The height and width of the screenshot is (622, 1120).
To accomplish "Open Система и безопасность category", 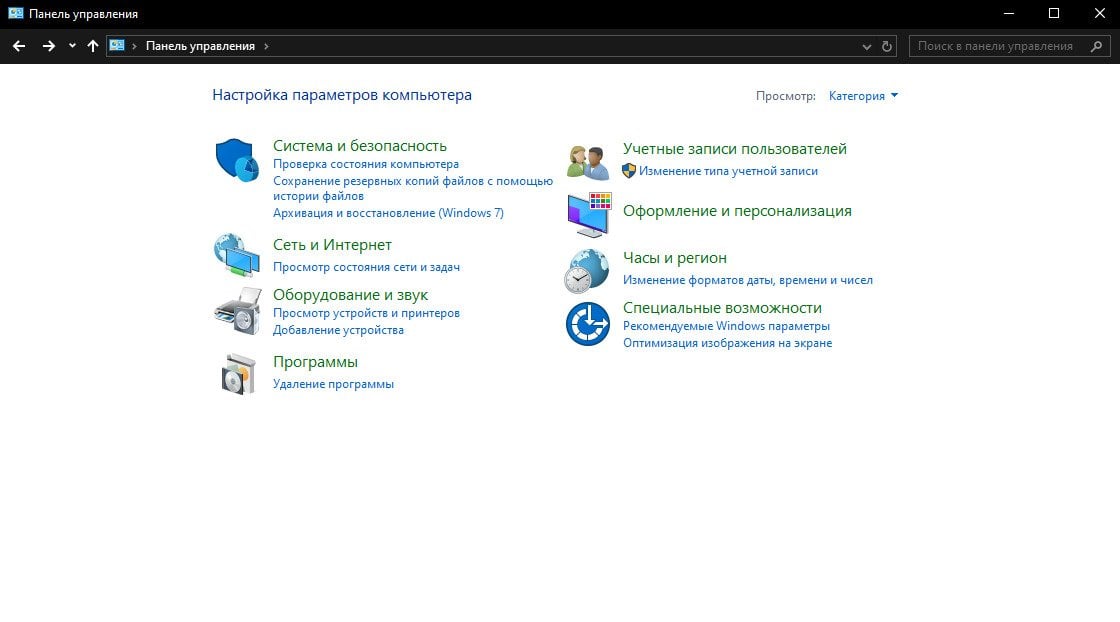I will tap(360, 146).
